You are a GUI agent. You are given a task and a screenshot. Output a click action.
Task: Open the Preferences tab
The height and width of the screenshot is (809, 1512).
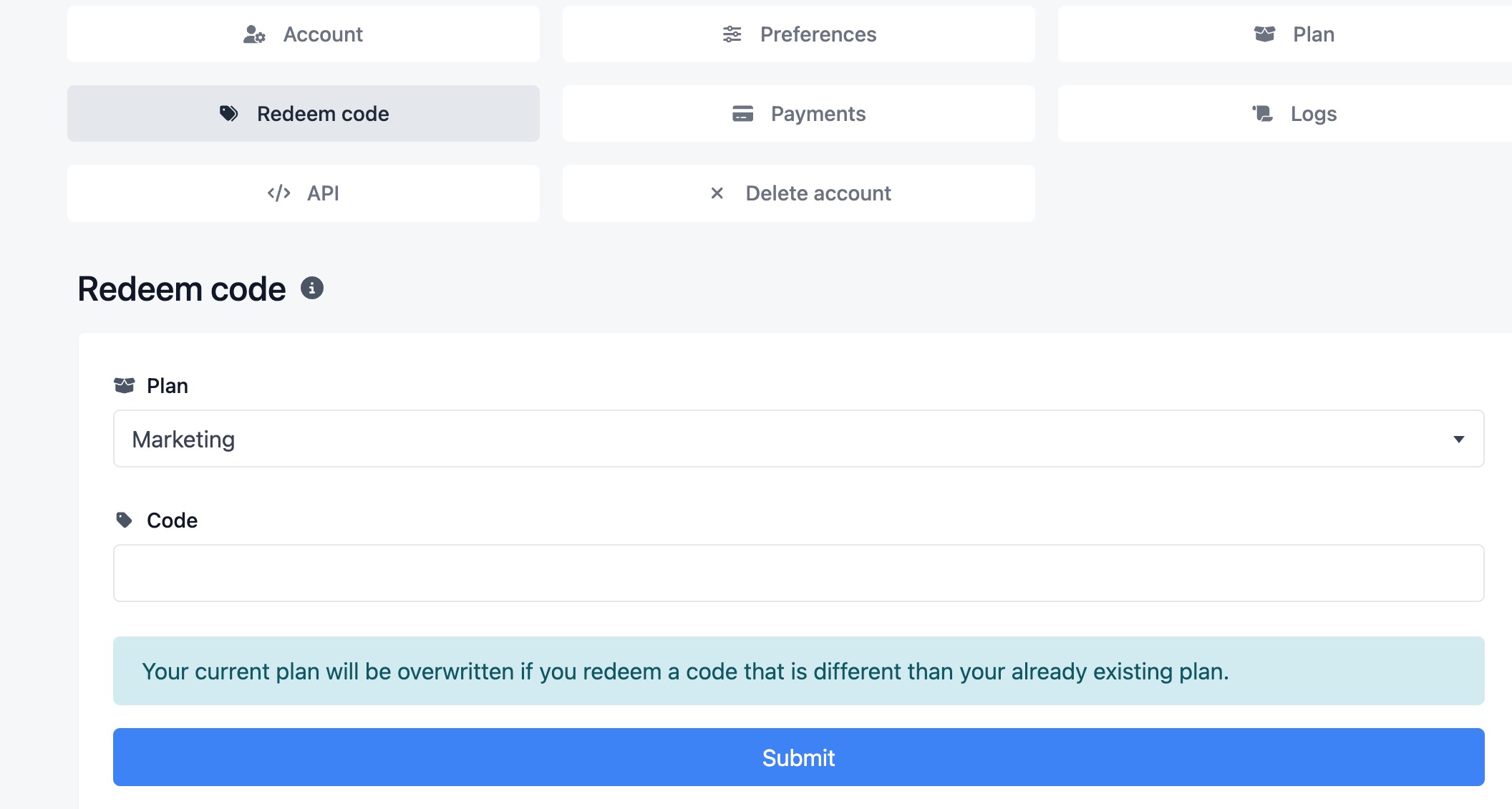(798, 34)
